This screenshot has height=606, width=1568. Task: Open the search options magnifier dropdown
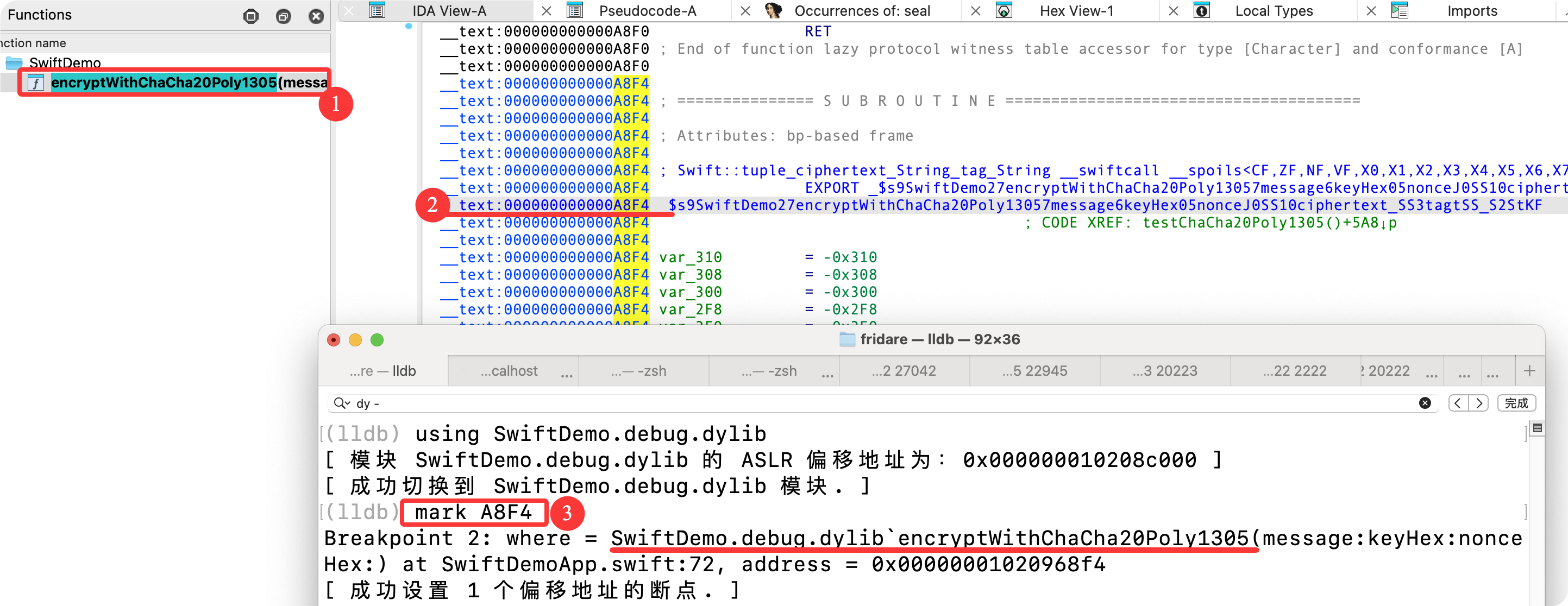342,403
